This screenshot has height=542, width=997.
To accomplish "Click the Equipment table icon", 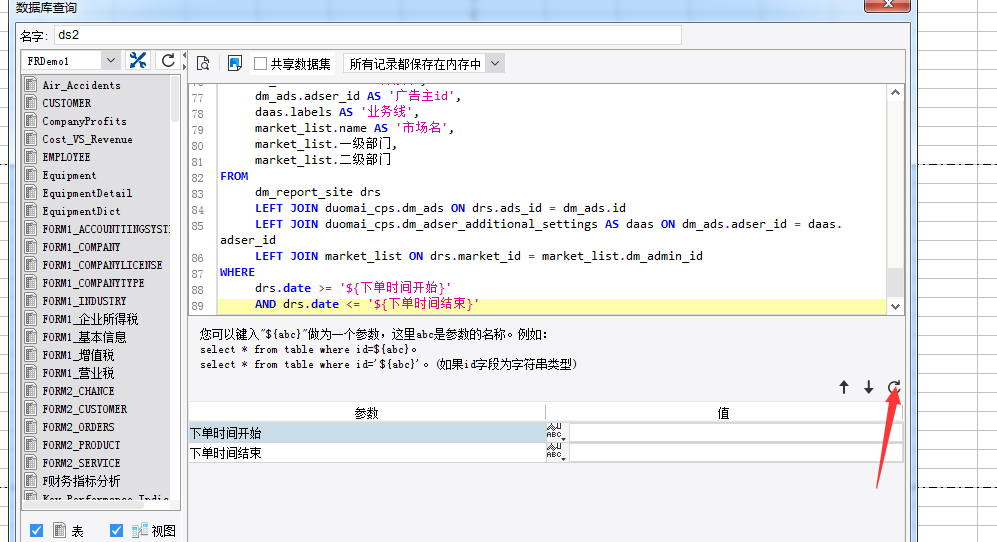I will (x=31, y=174).
